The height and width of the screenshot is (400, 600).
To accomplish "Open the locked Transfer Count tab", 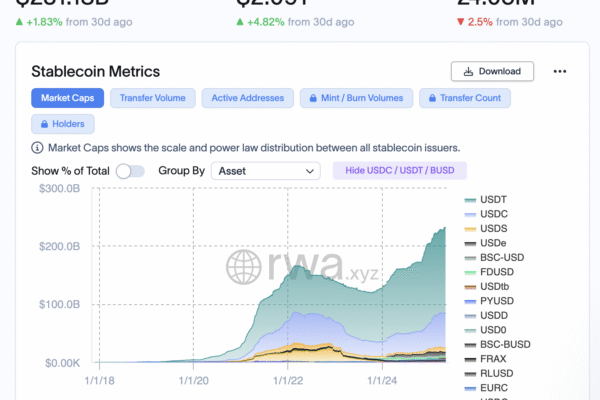I will point(465,98).
